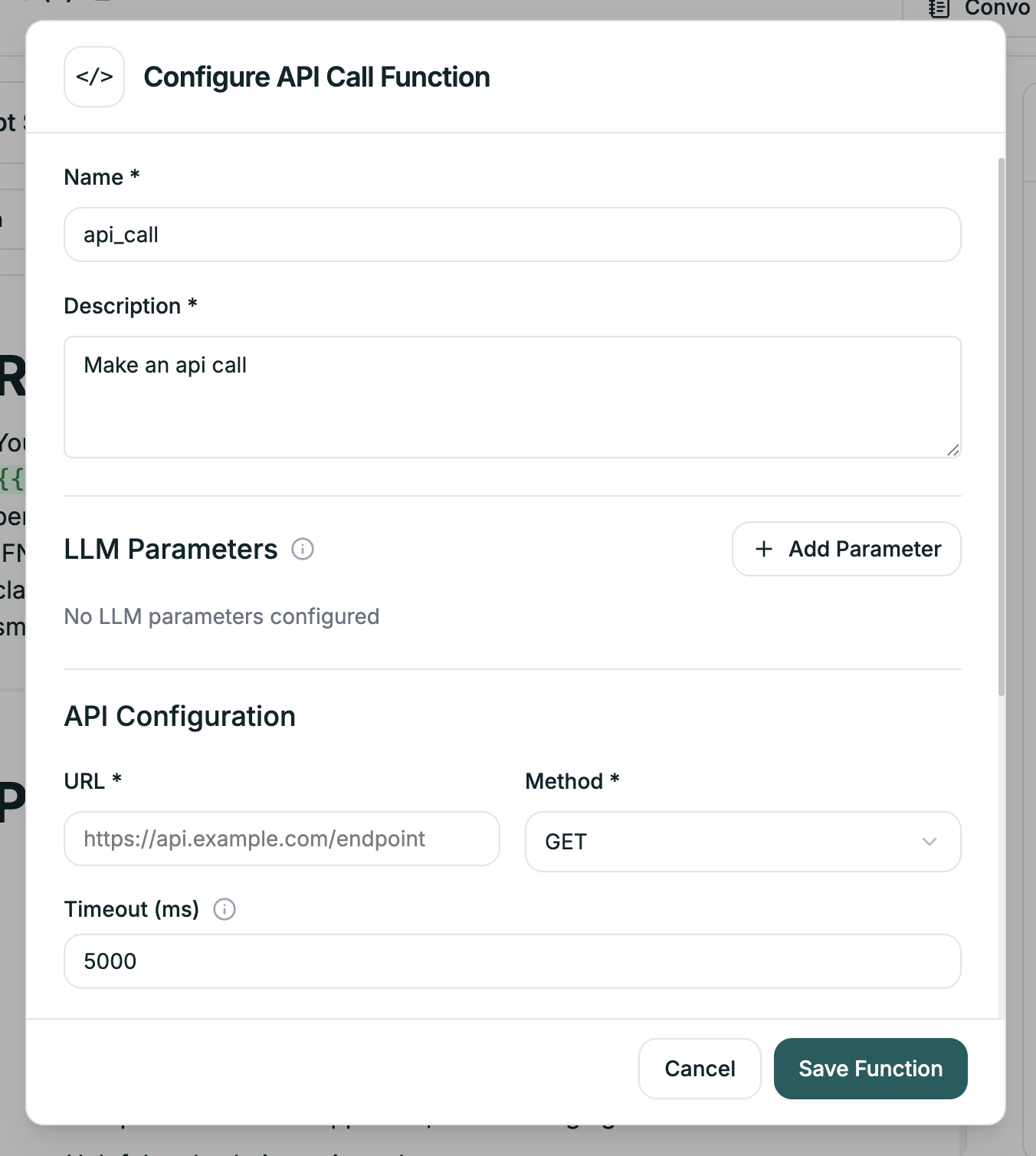
Task: Focus the Name field containing api_call
Action: [512, 235]
